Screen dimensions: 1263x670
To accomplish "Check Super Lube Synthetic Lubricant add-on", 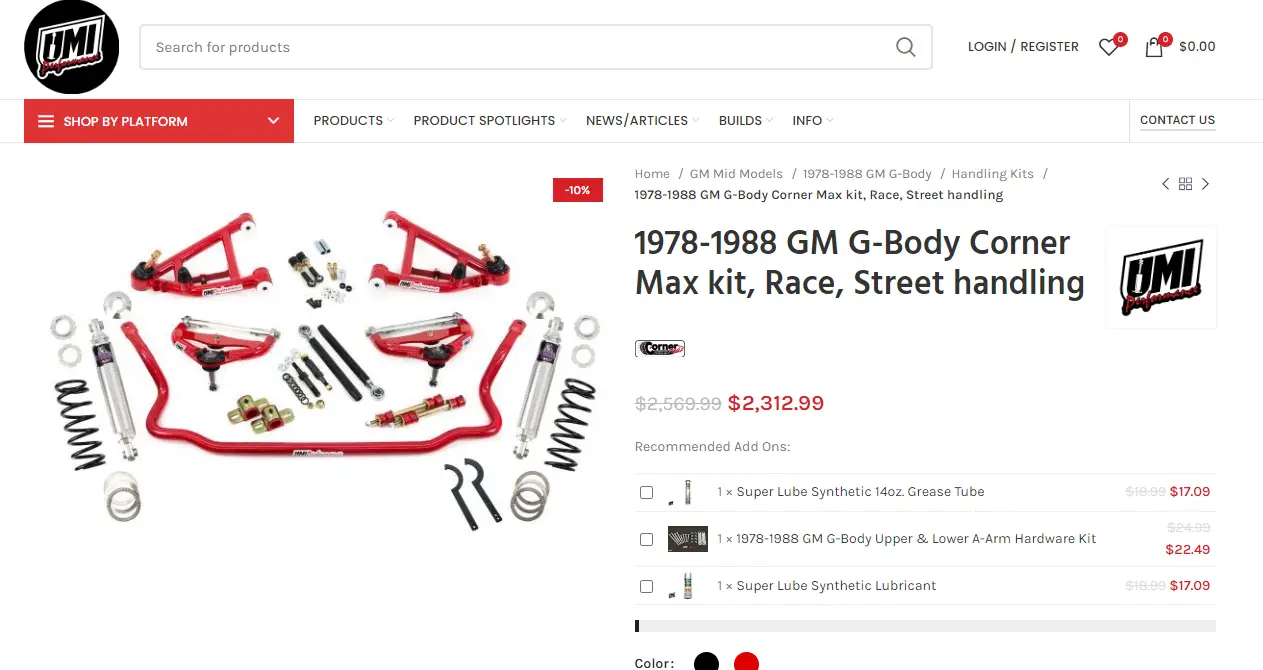I will [x=646, y=586].
